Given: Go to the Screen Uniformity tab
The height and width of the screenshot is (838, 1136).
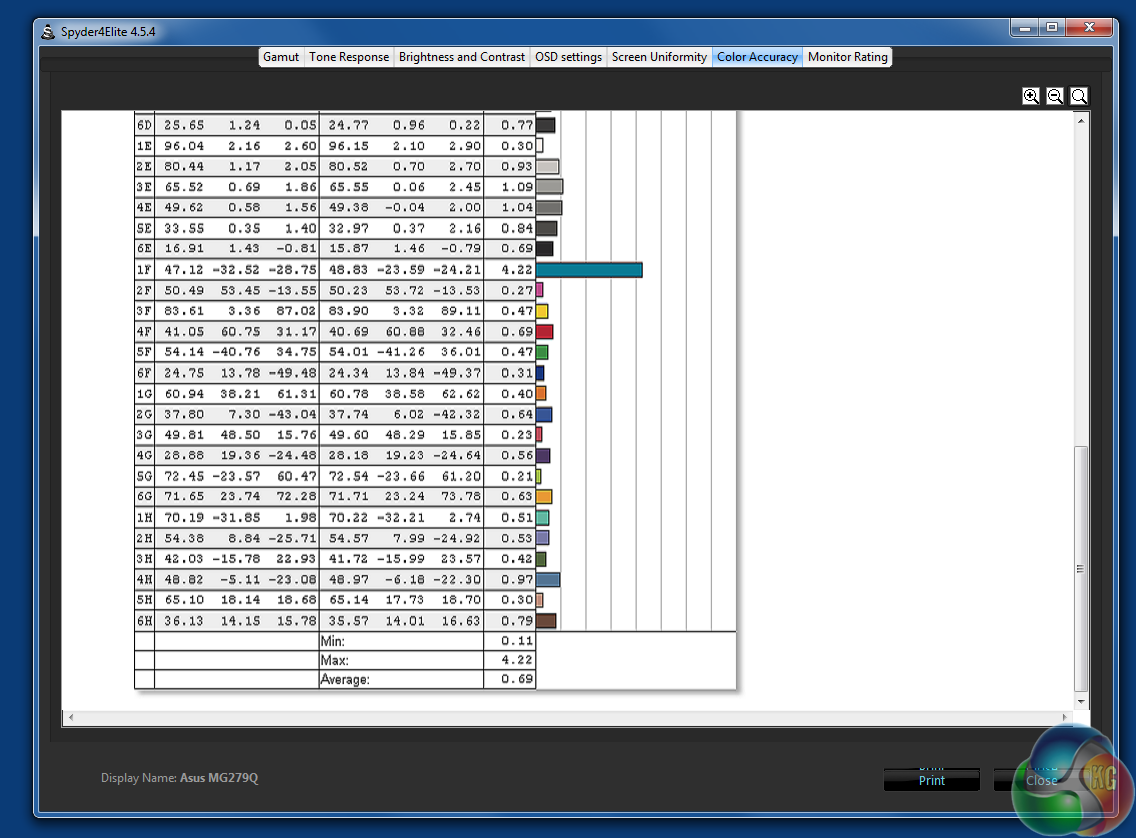Looking at the screenshot, I should [659, 56].
